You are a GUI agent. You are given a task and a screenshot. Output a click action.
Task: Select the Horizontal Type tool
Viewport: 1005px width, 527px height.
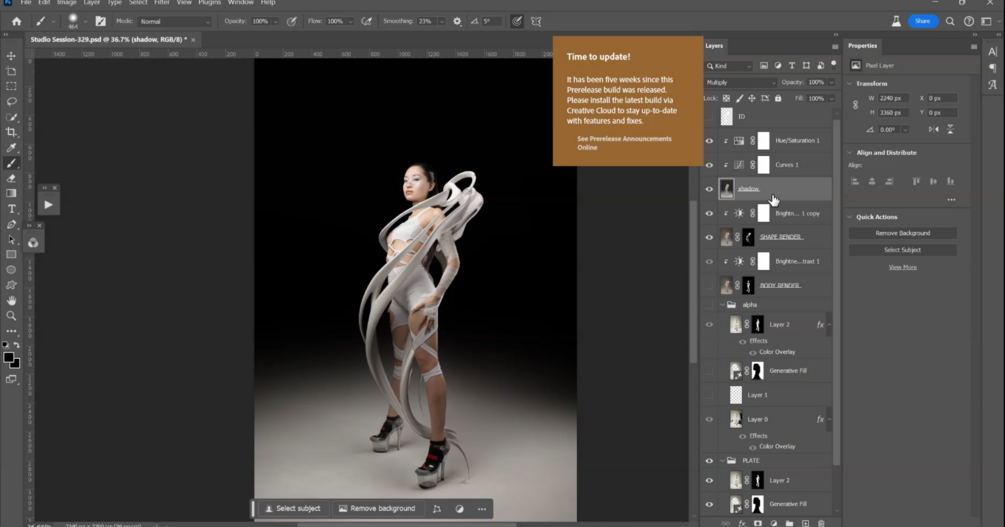coord(12,209)
